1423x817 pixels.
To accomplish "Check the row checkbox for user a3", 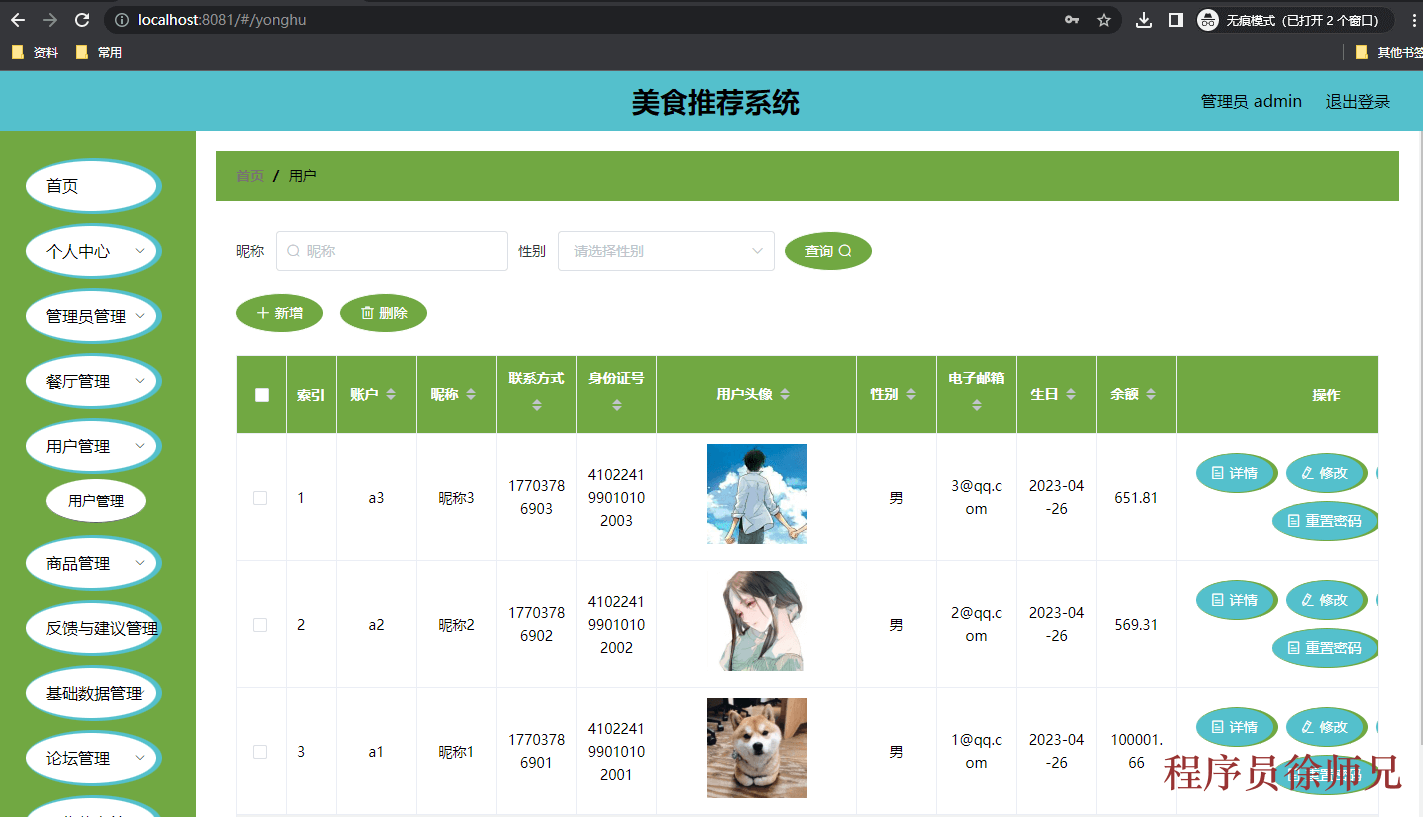I will [x=260, y=498].
